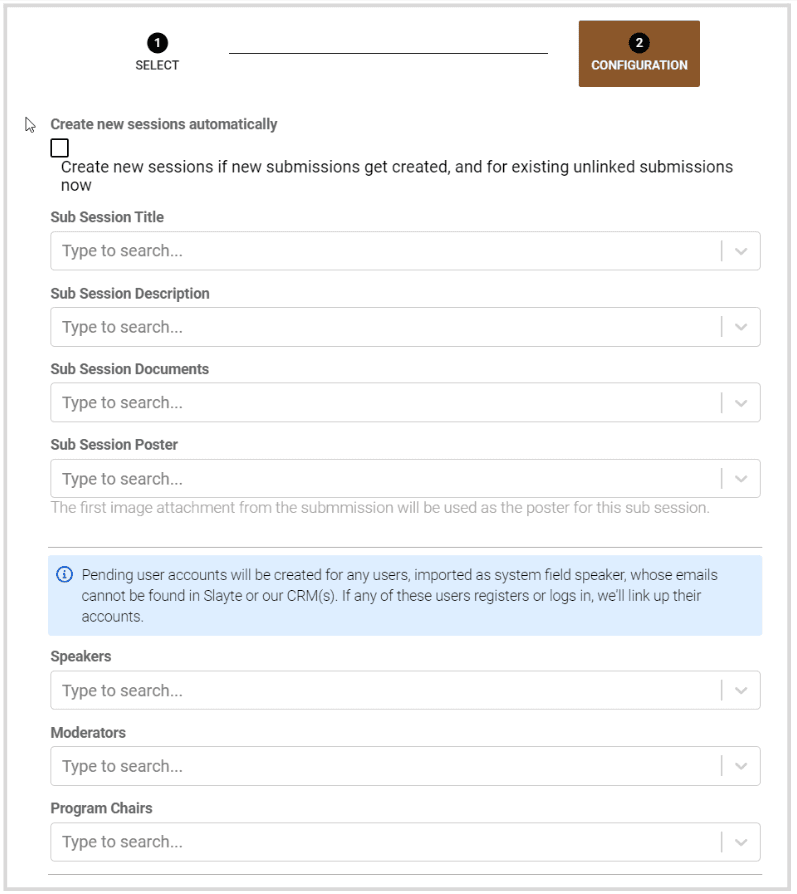The height and width of the screenshot is (894, 797).
Task: Expand the Moderators dropdown arrow
Action: point(741,767)
